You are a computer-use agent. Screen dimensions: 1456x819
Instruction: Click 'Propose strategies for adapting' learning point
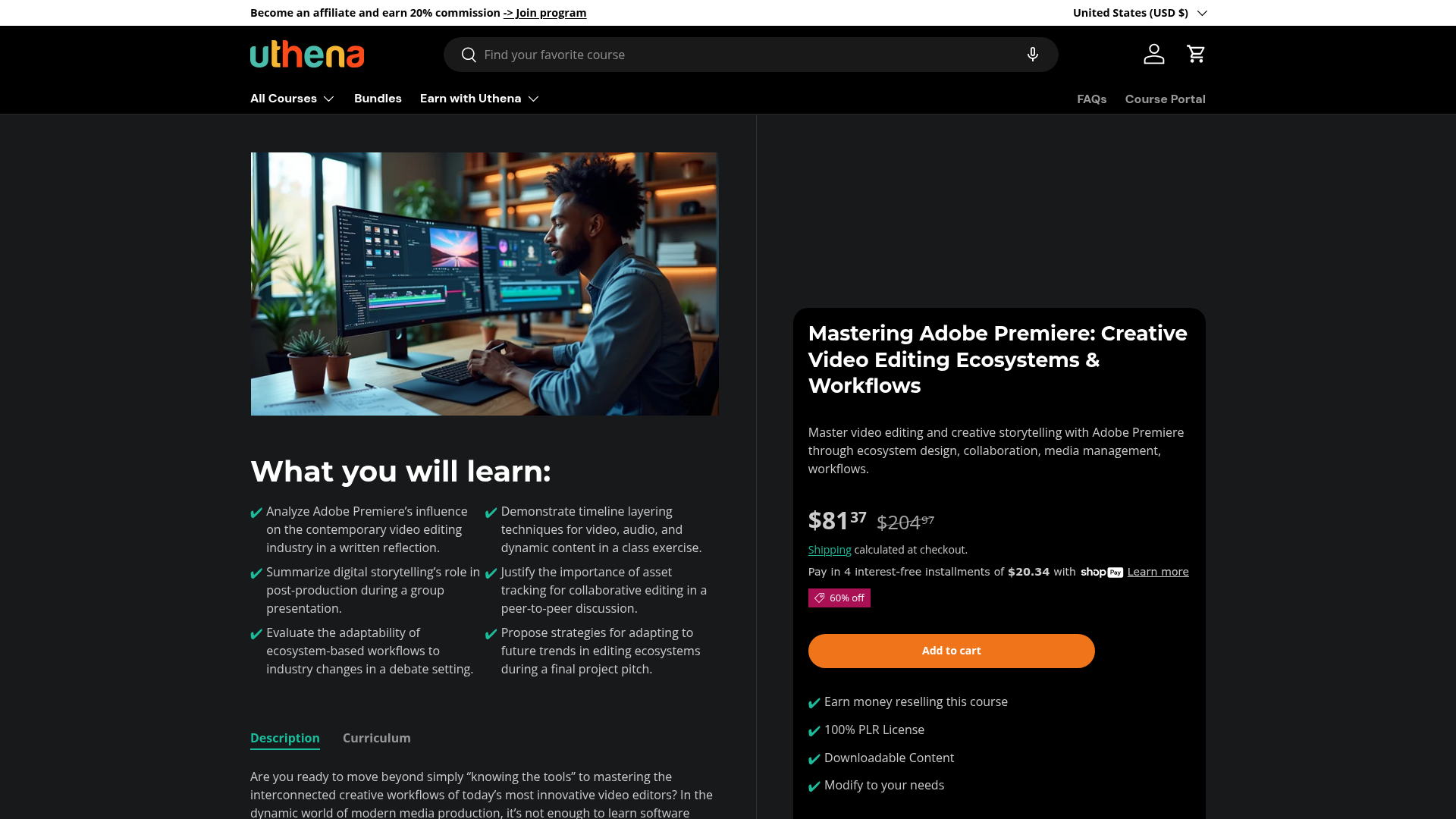coord(601,651)
